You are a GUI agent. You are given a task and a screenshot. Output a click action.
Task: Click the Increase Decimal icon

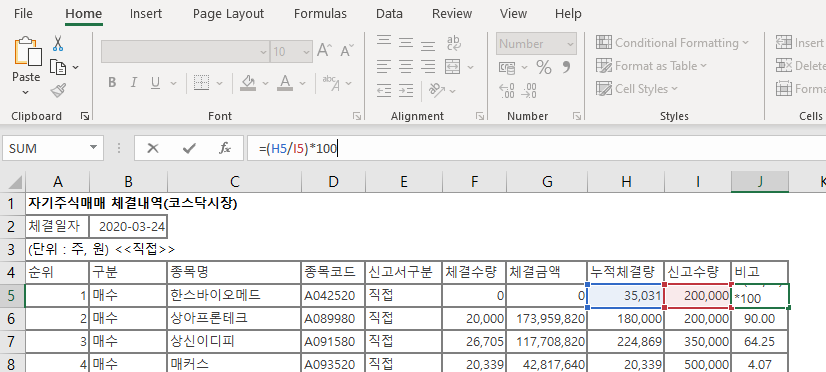tap(507, 90)
